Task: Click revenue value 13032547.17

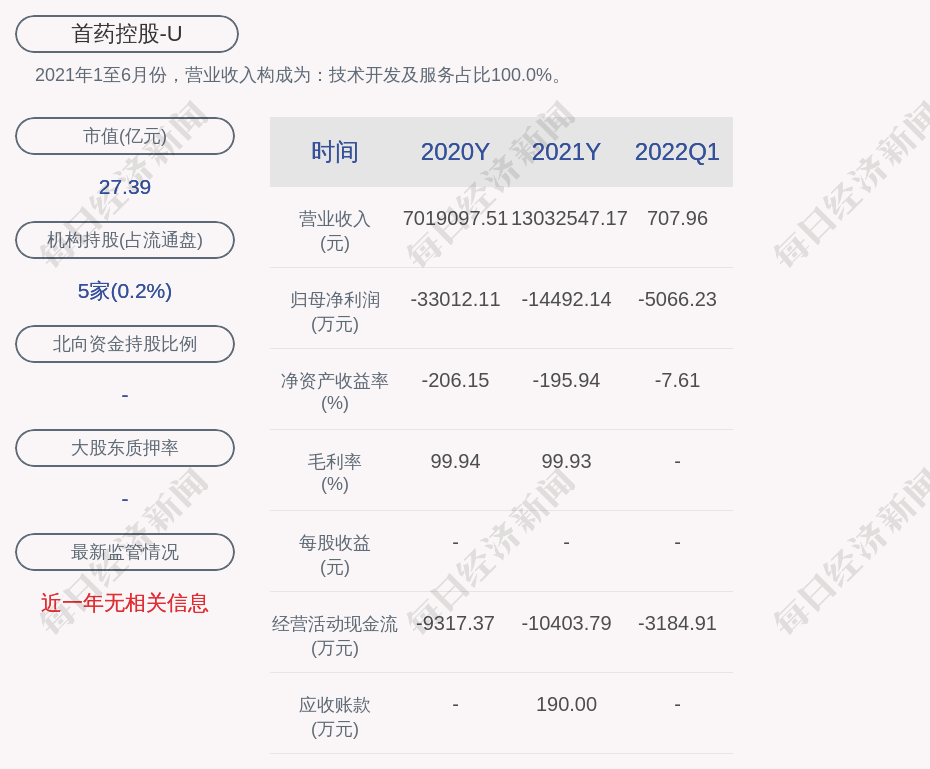Action: pyautogui.click(x=569, y=218)
